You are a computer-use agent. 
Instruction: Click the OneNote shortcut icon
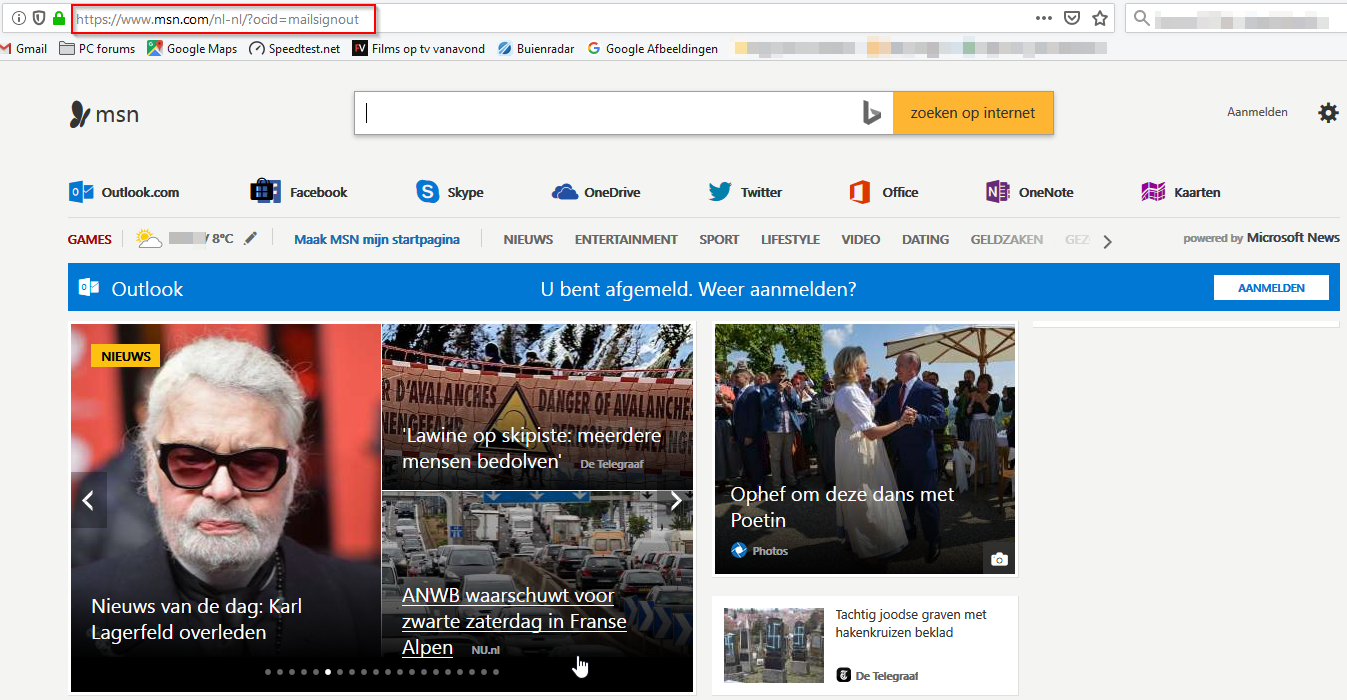click(997, 192)
